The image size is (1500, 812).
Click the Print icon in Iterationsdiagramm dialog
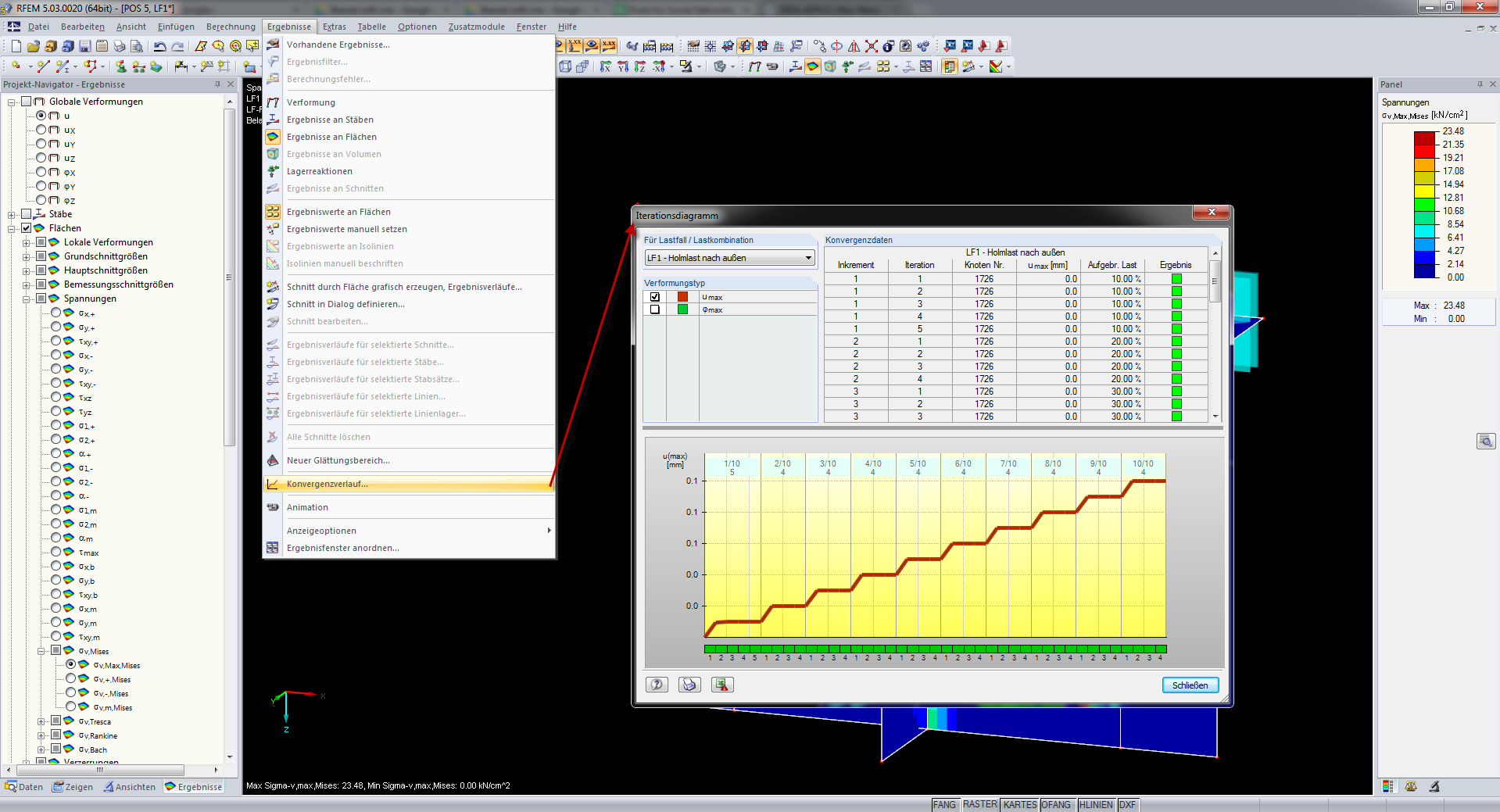[x=689, y=685]
